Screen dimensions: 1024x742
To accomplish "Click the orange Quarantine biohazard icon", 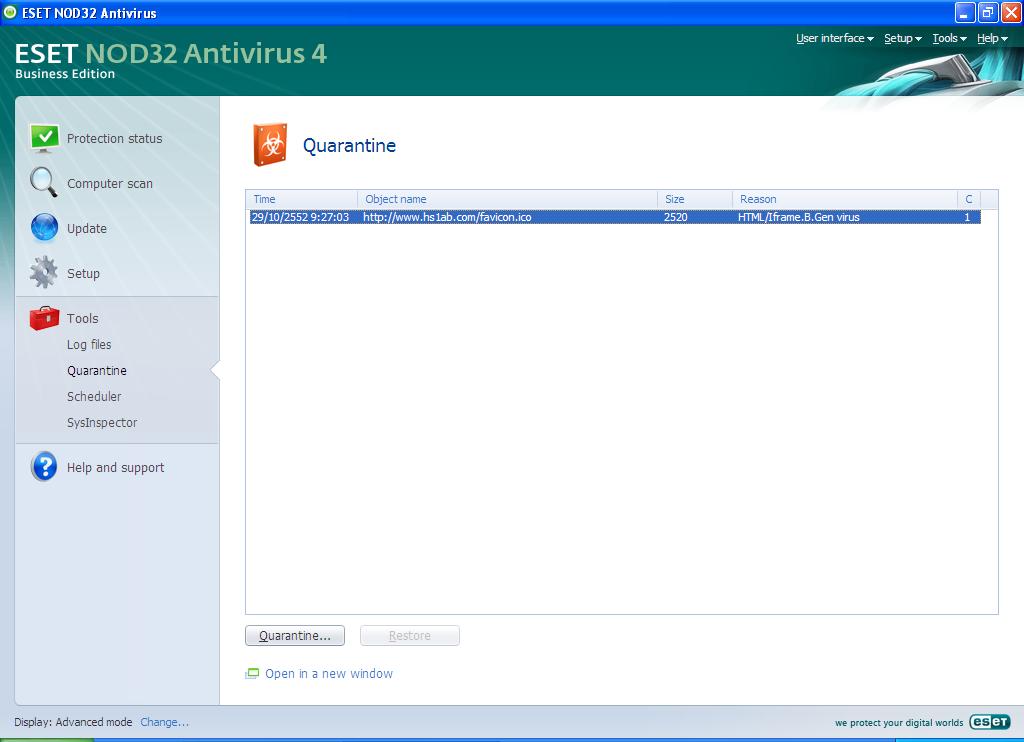I will [x=270, y=146].
